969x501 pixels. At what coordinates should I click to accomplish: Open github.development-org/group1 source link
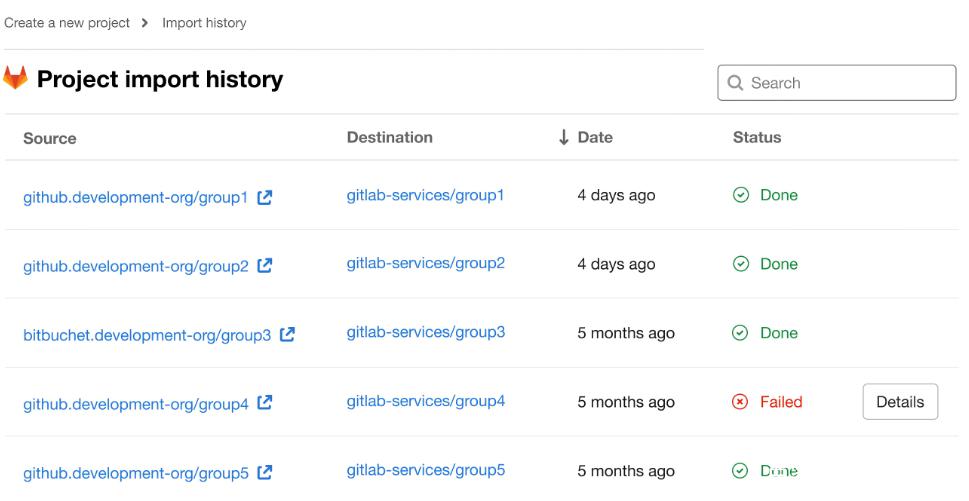coord(135,198)
